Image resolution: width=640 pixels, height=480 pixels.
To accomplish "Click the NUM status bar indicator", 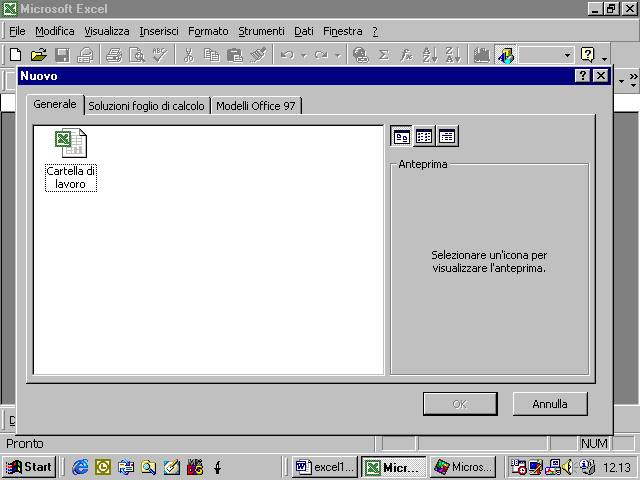I will click(594, 443).
